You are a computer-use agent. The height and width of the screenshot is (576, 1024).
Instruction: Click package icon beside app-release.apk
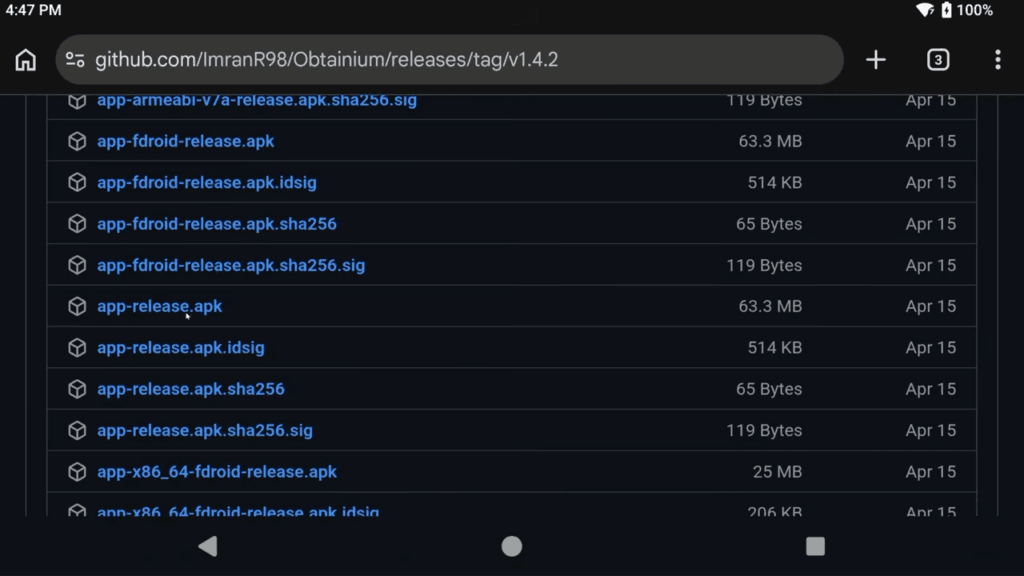pyautogui.click(x=77, y=306)
